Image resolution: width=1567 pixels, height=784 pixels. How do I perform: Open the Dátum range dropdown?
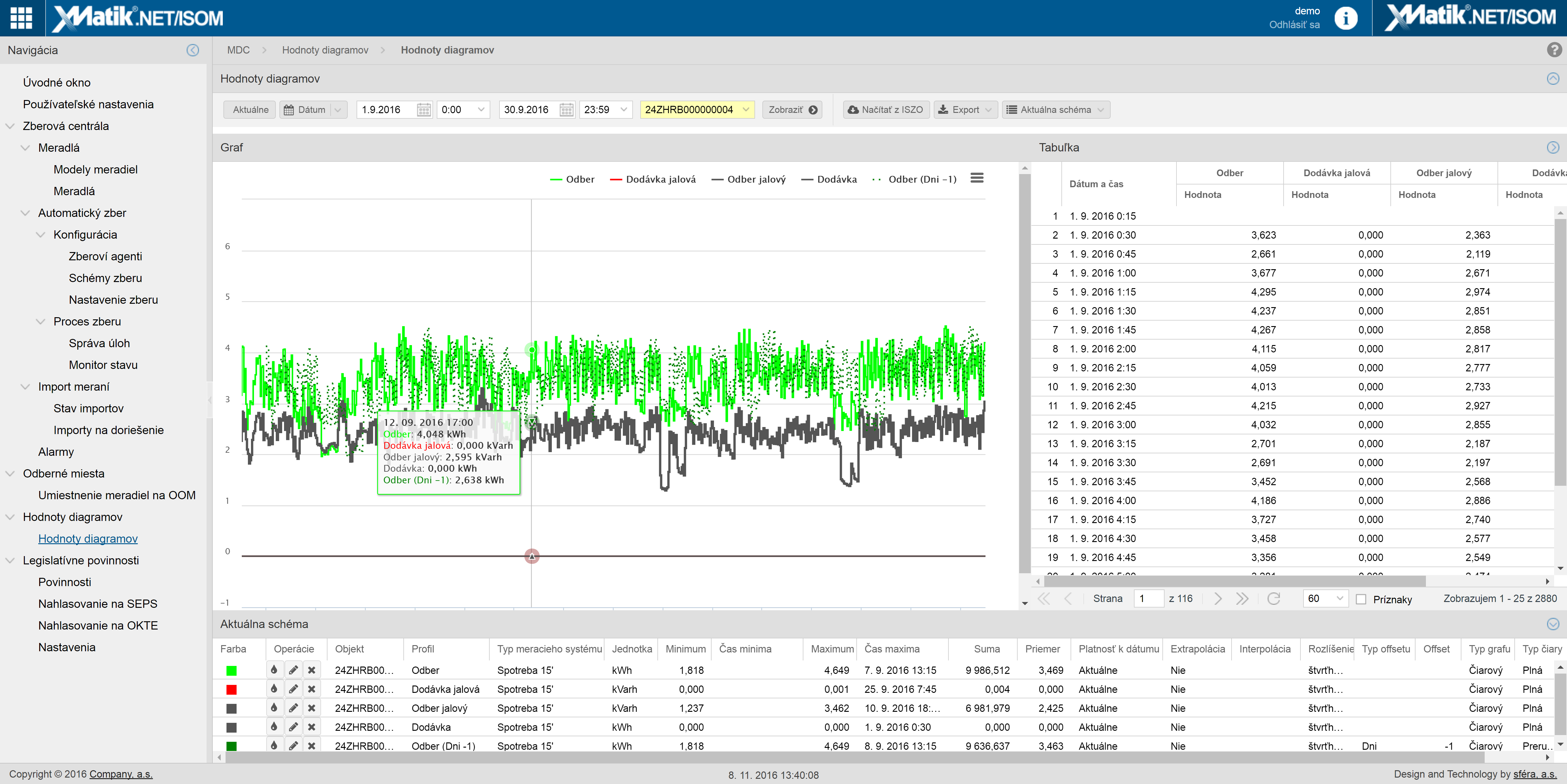tap(338, 110)
